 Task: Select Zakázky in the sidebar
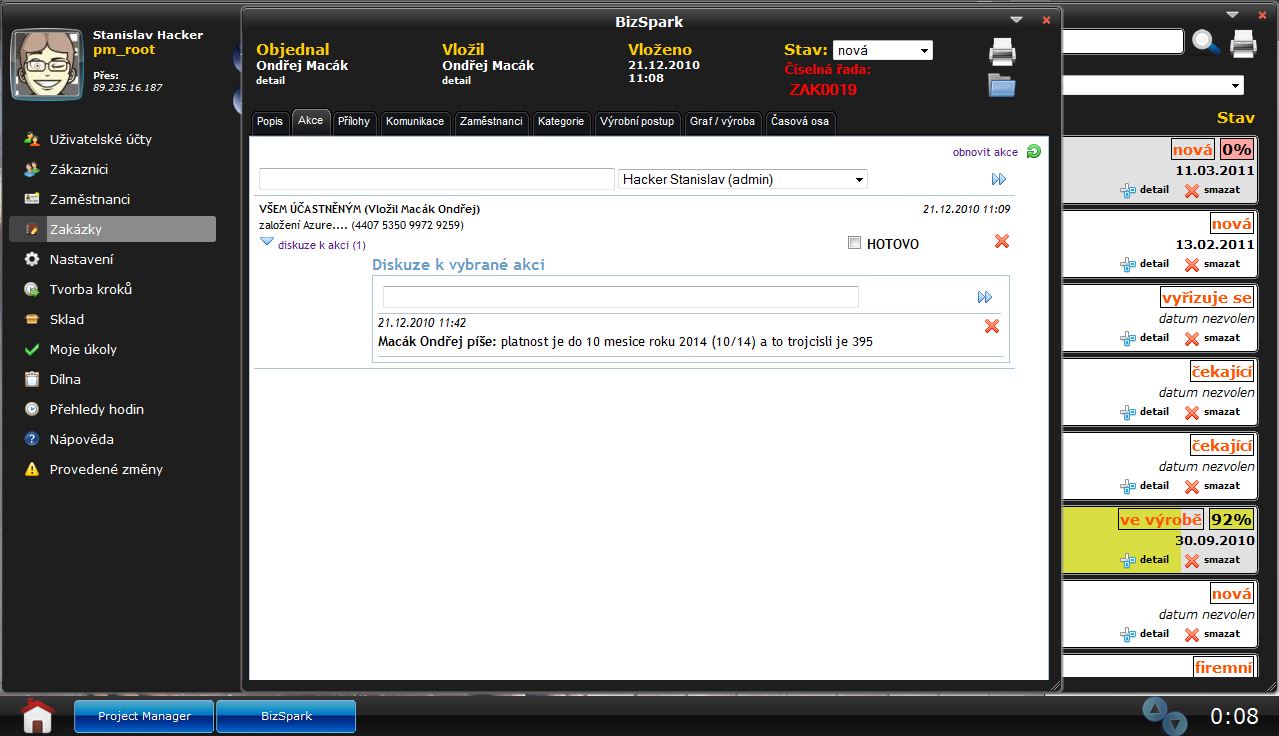[x=112, y=229]
